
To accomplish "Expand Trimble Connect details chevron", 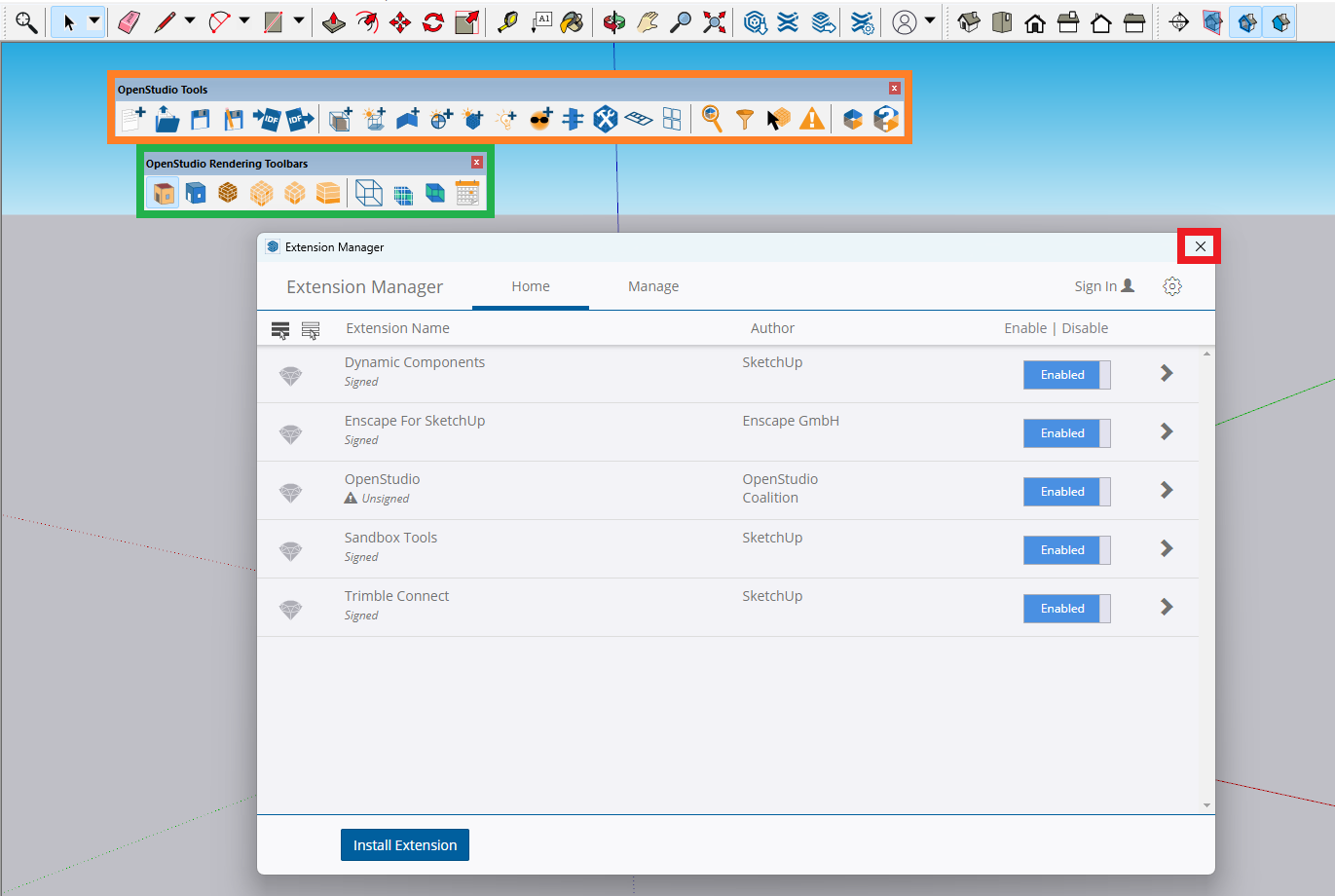I will point(1167,607).
